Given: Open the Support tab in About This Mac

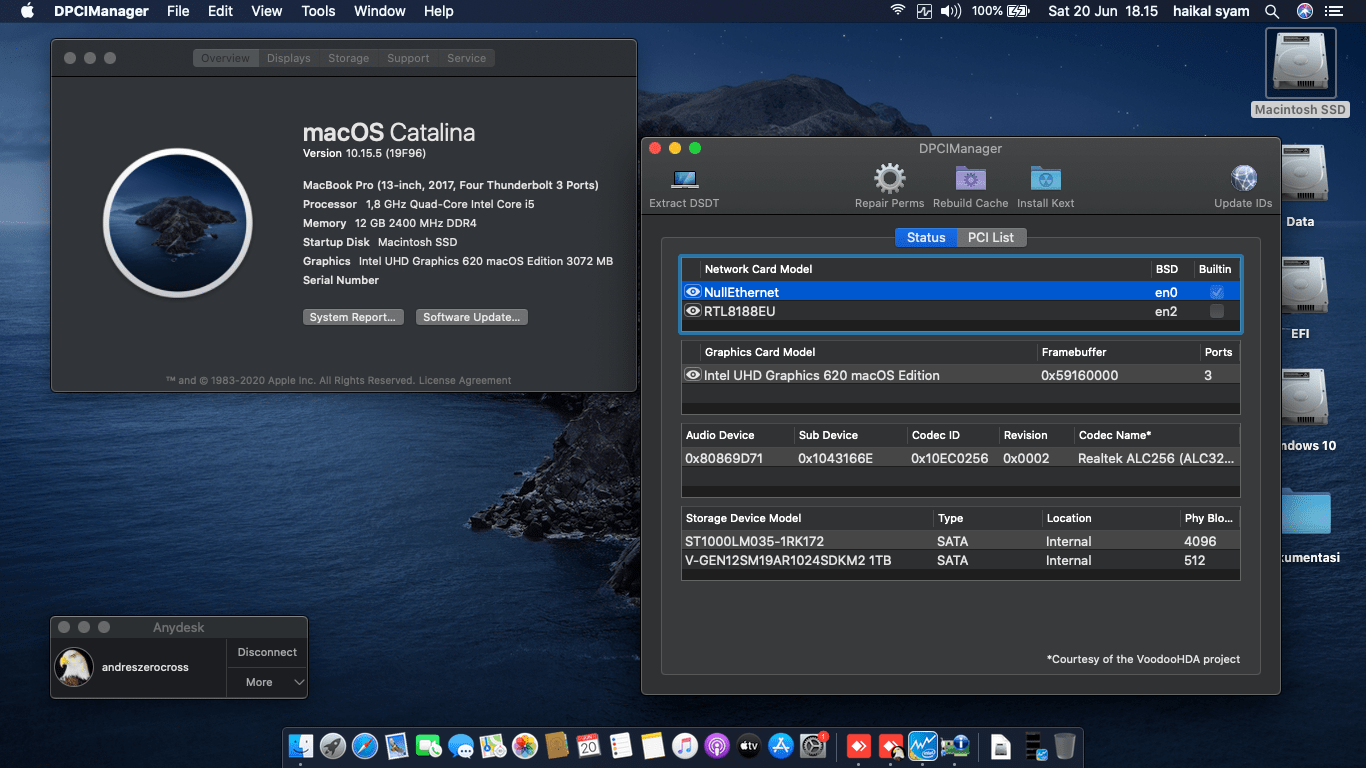Looking at the screenshot, I should pyautogui.click(x=408, y=58).
